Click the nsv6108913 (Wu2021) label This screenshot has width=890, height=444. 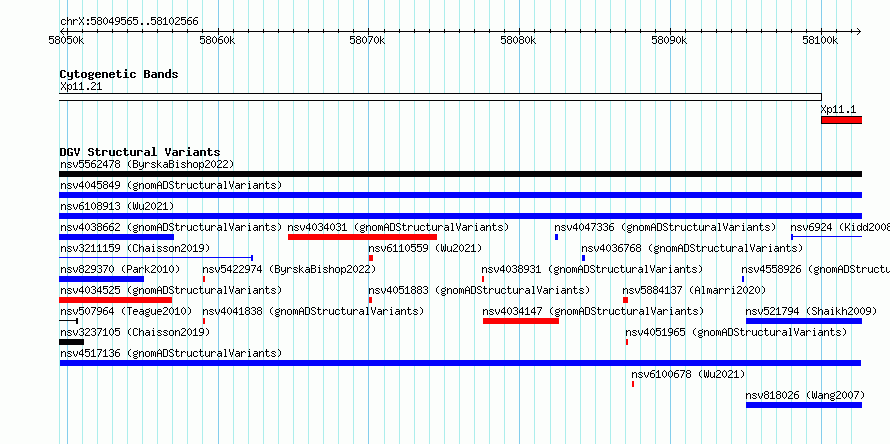click(117, 207)
